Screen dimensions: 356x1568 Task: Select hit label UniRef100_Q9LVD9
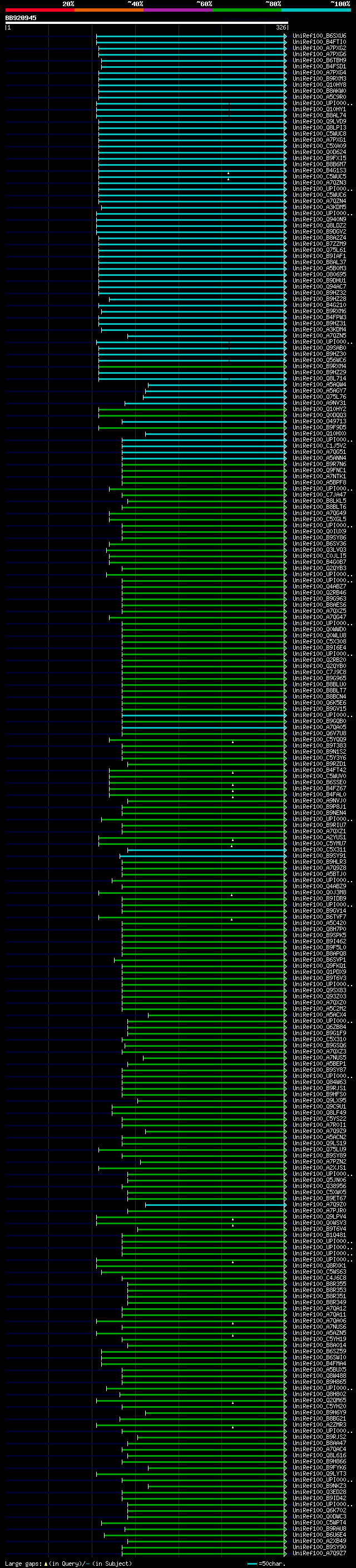click(x=319, y=121)
